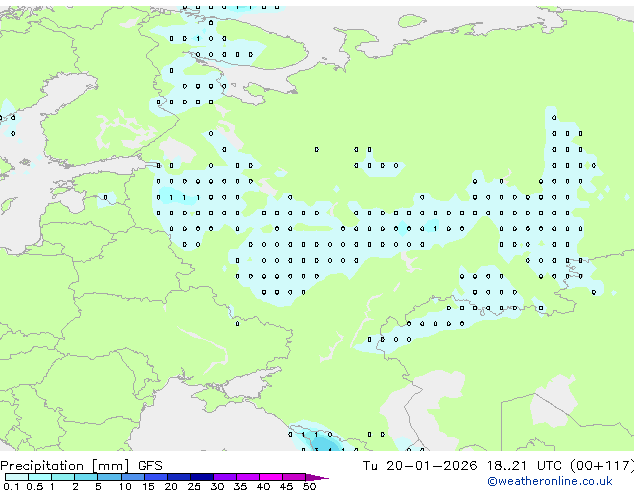The width and height of the screenshot is (634, 490).
Task: Click the 25–30 mm dark navy legend swatch
Action: coord(201,477)
